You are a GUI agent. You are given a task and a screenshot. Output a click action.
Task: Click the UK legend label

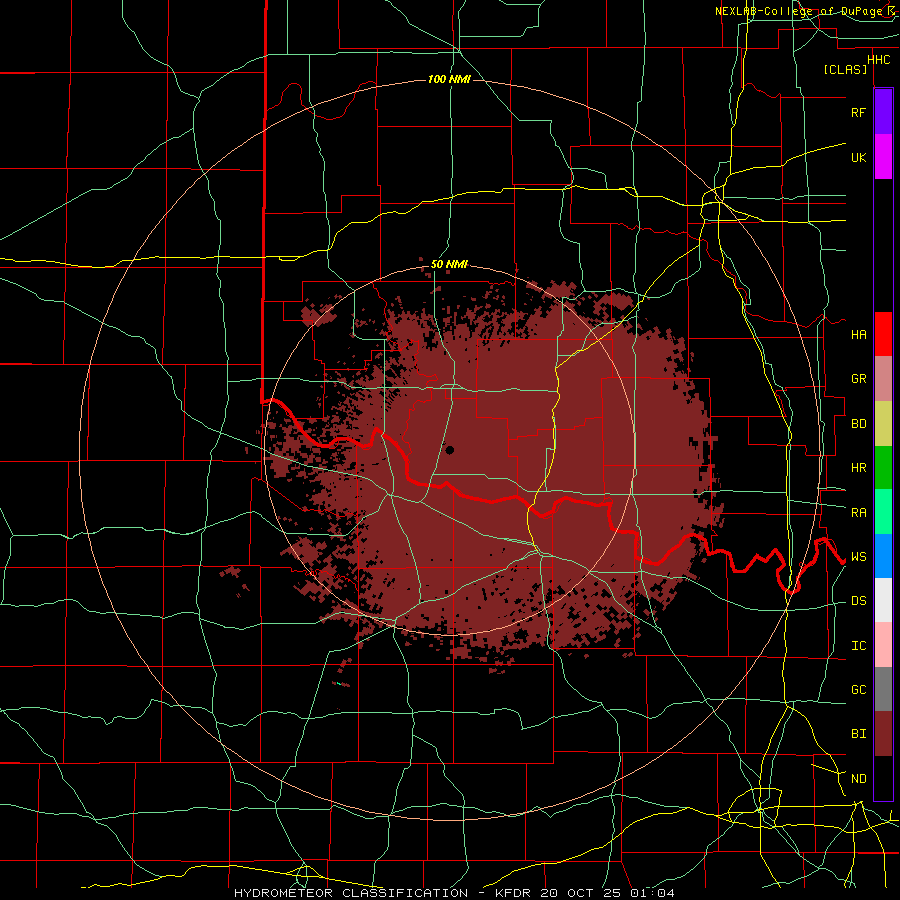click(x=858, y=157)
